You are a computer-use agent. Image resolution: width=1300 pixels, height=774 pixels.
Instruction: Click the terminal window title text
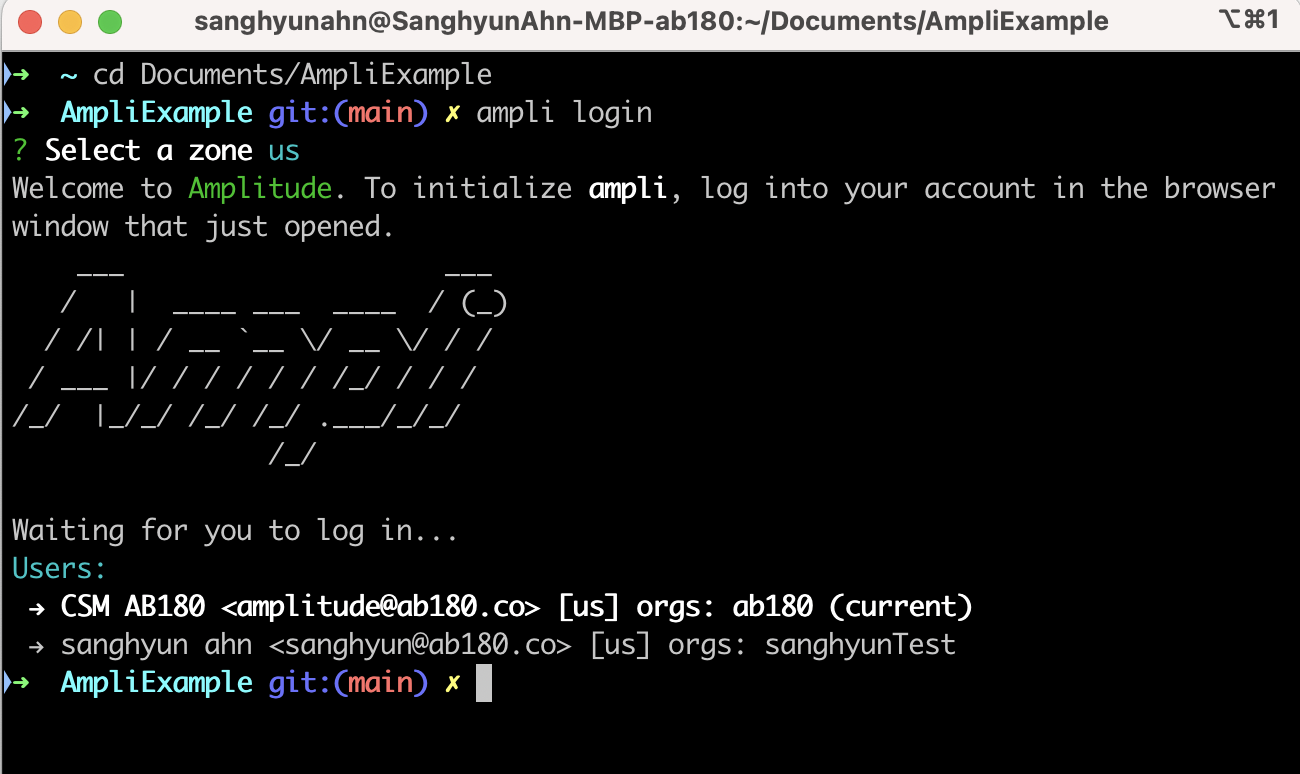[x=651, y=21]
